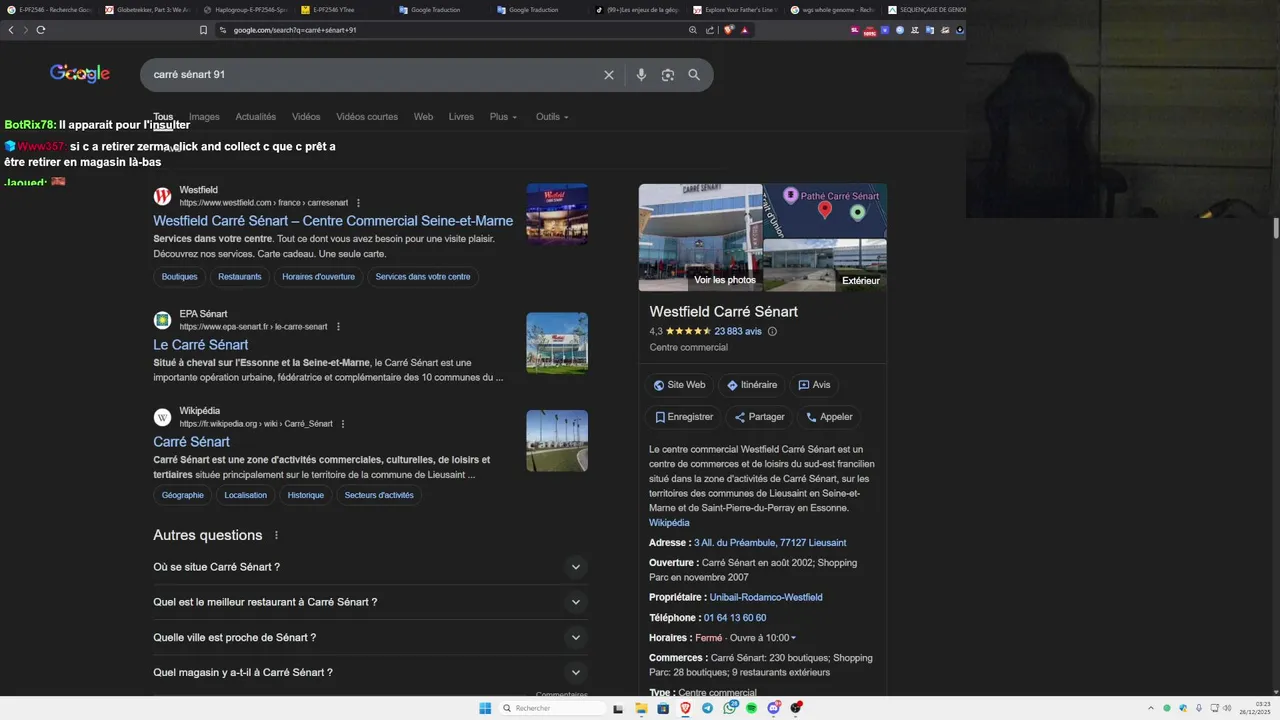This screenshot has width=1280, height=720.
Task: Open the three-dot menu beside Wikipédia result
Action: (x=343, y=424)
